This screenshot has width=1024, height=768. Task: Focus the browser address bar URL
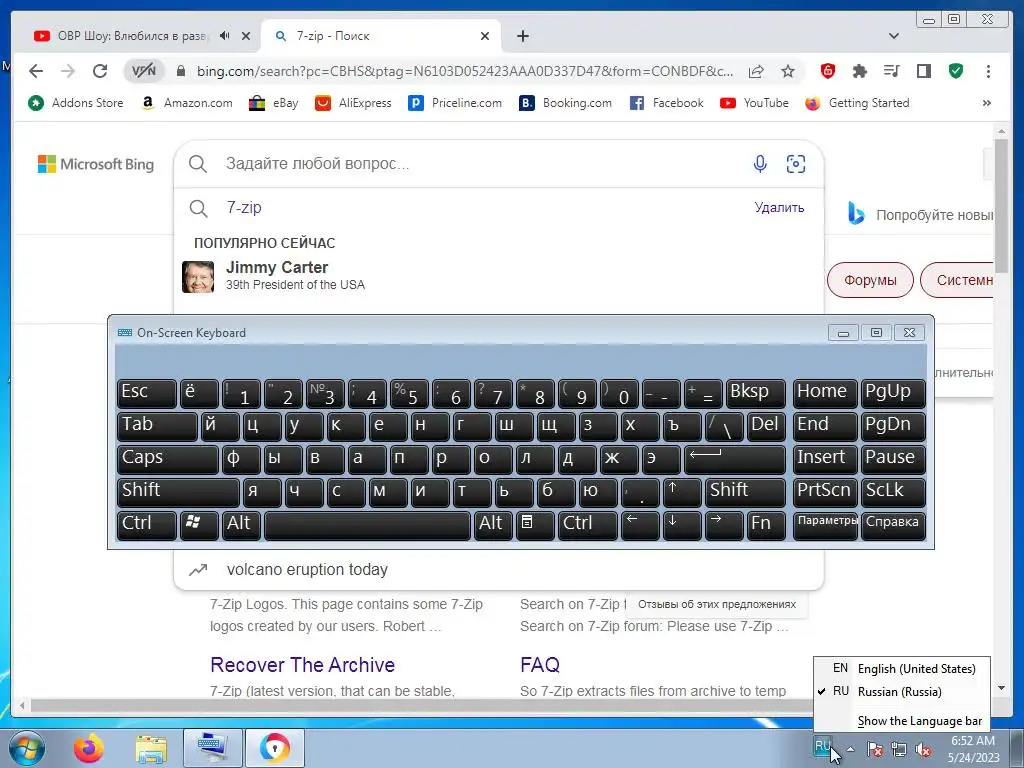(x=464, y=71)
